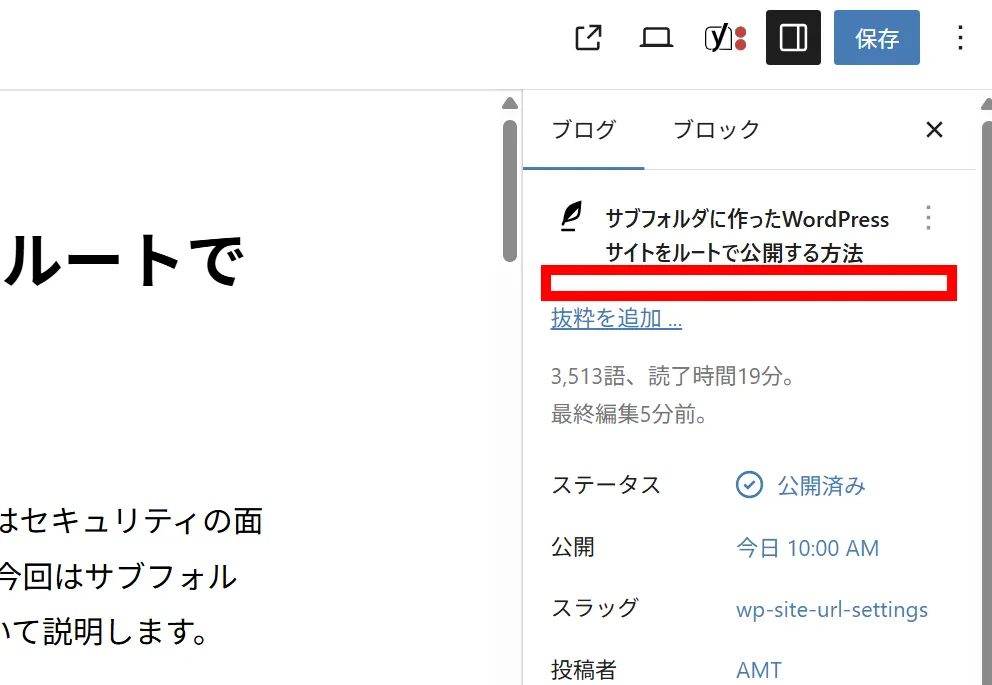Open post actions menu beside the title
The height and width of the screenshot is (685, 992).
(x=928, y=218)
